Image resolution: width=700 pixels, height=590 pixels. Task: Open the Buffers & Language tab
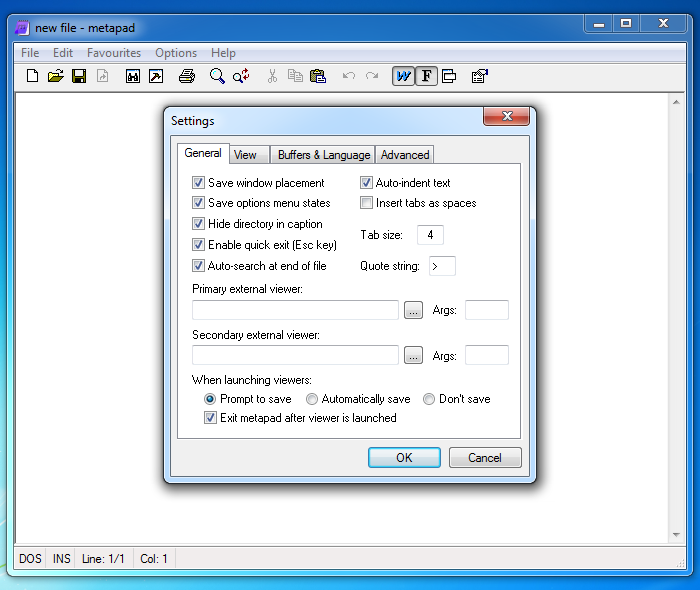(x=323, y=155)
